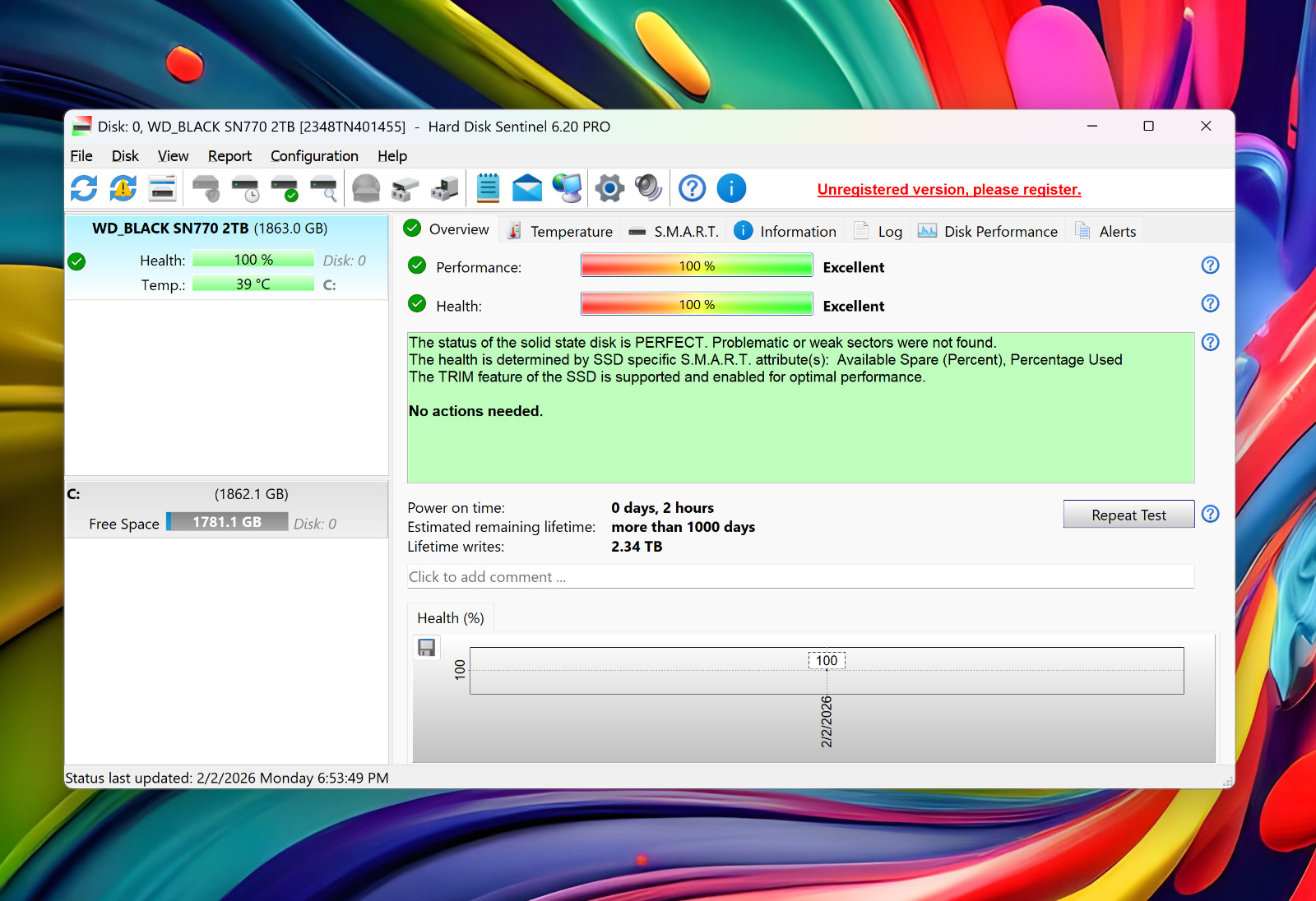Click the Performance 100 % gradient bar
Viewport: 1316px width, 901px height.
(x=697, y=266)
